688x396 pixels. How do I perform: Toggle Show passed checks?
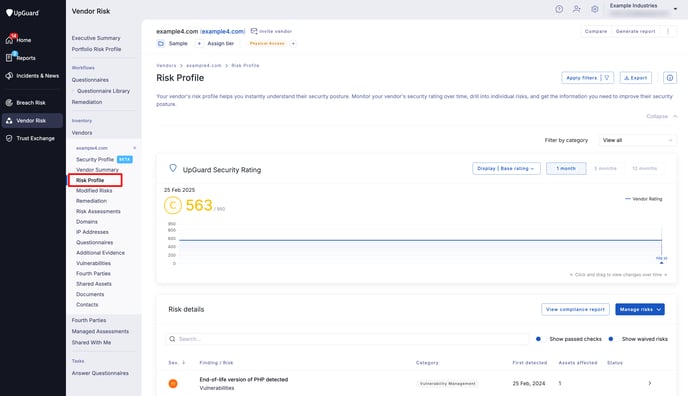point(540,339)
